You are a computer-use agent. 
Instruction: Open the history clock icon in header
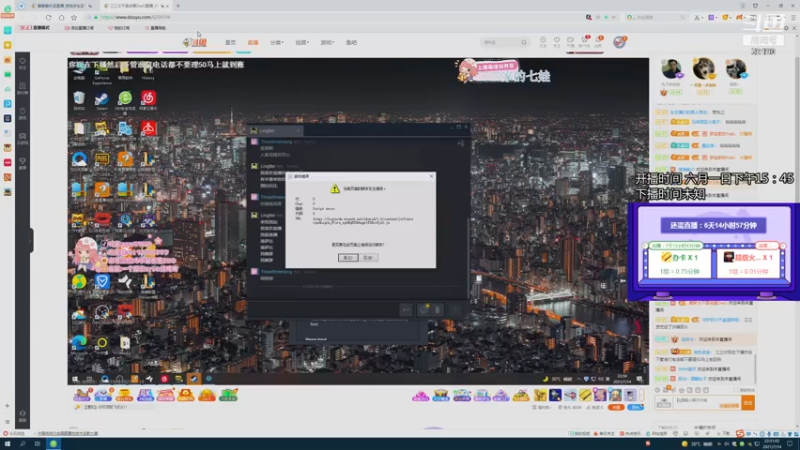[x=543, y=42]
